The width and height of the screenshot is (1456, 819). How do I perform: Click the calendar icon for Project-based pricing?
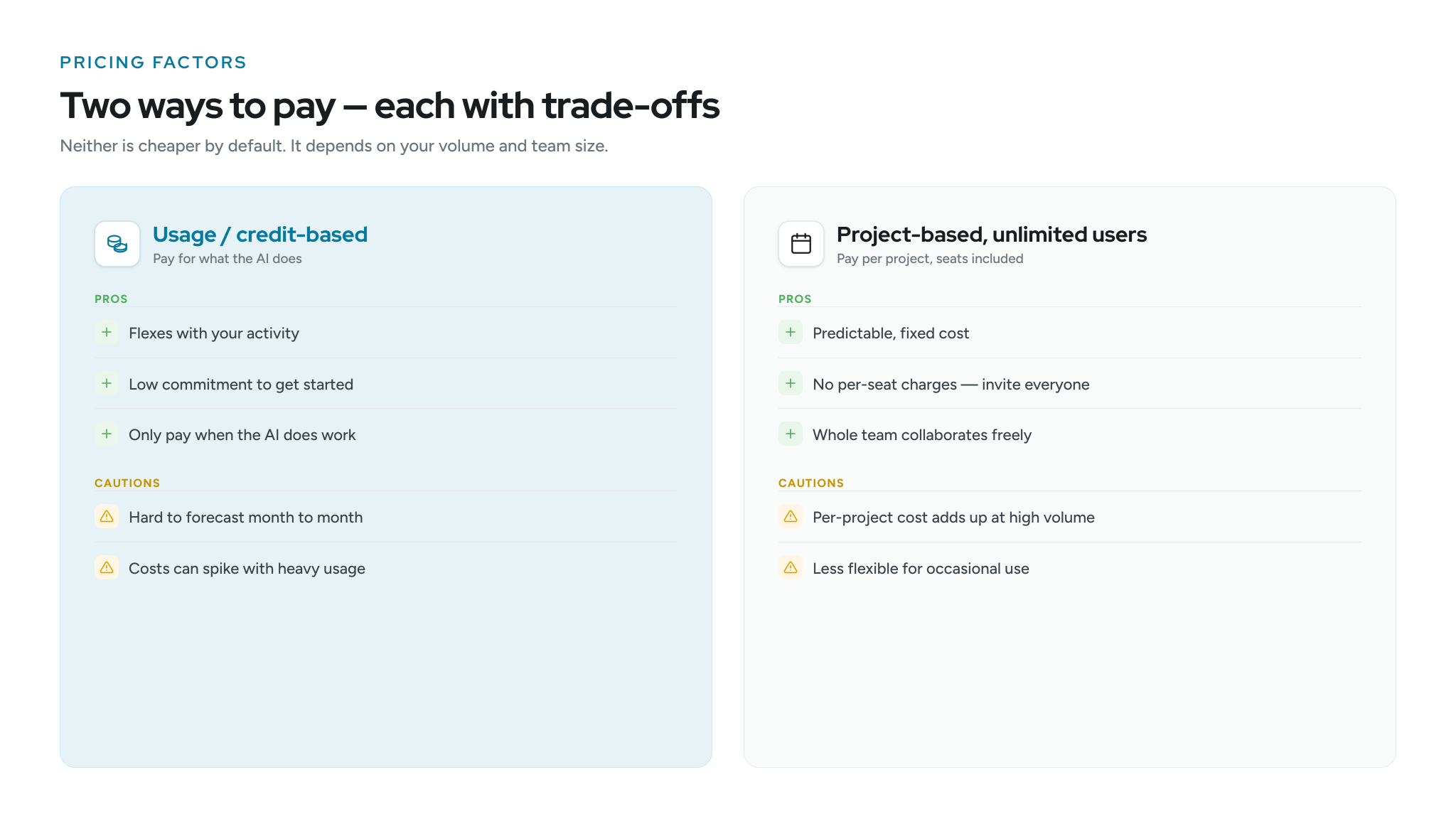coord(801,244)
